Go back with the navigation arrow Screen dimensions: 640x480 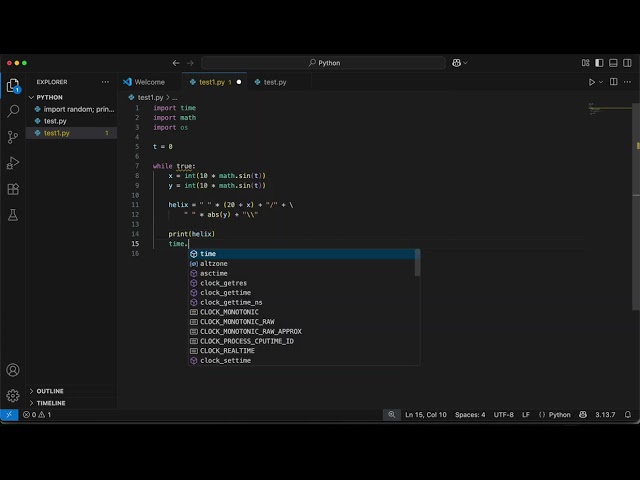(x=176, y=63)
